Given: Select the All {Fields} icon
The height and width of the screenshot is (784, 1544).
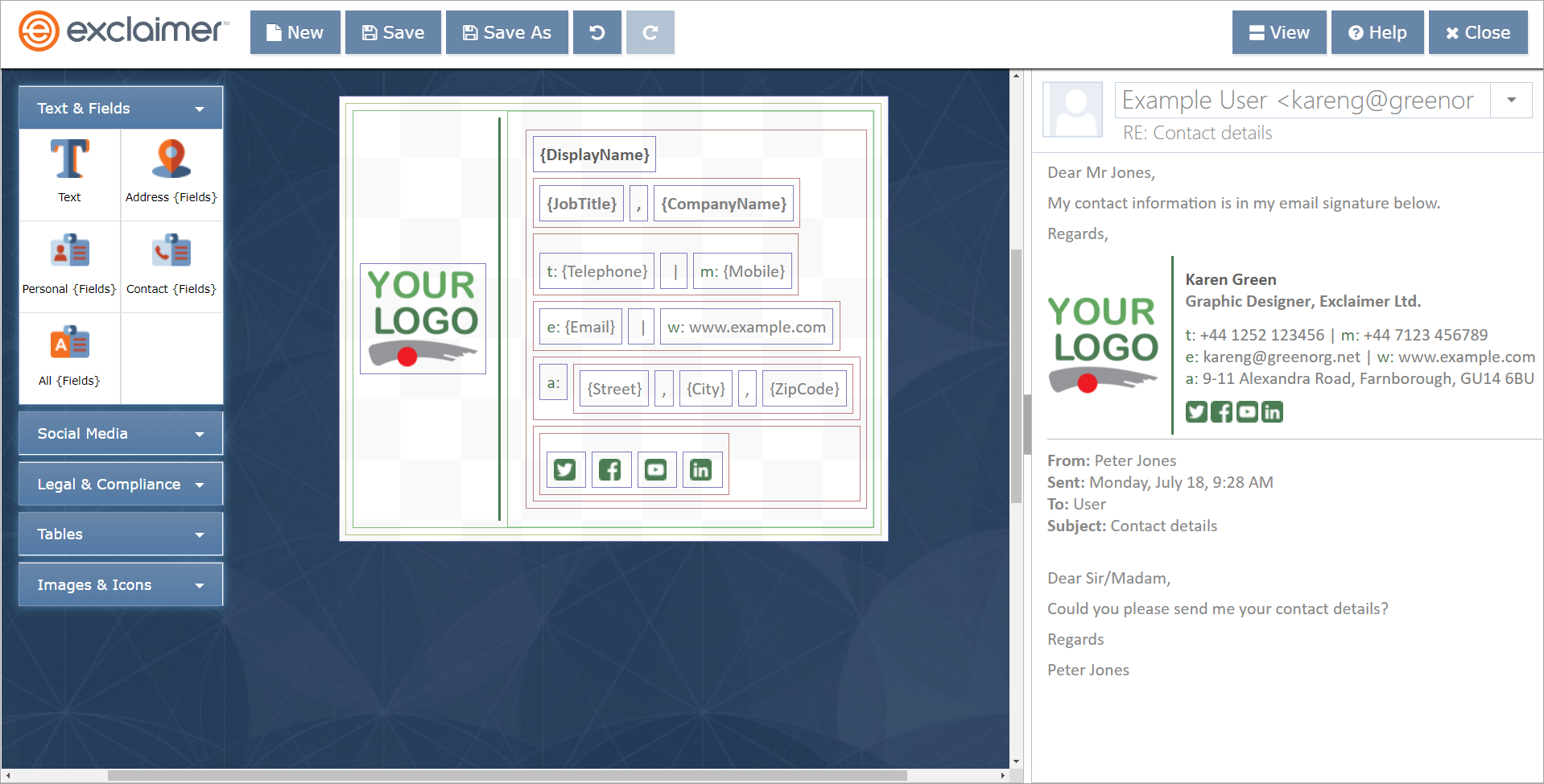Looking at the screenshot, I should [x=69, y=344].
